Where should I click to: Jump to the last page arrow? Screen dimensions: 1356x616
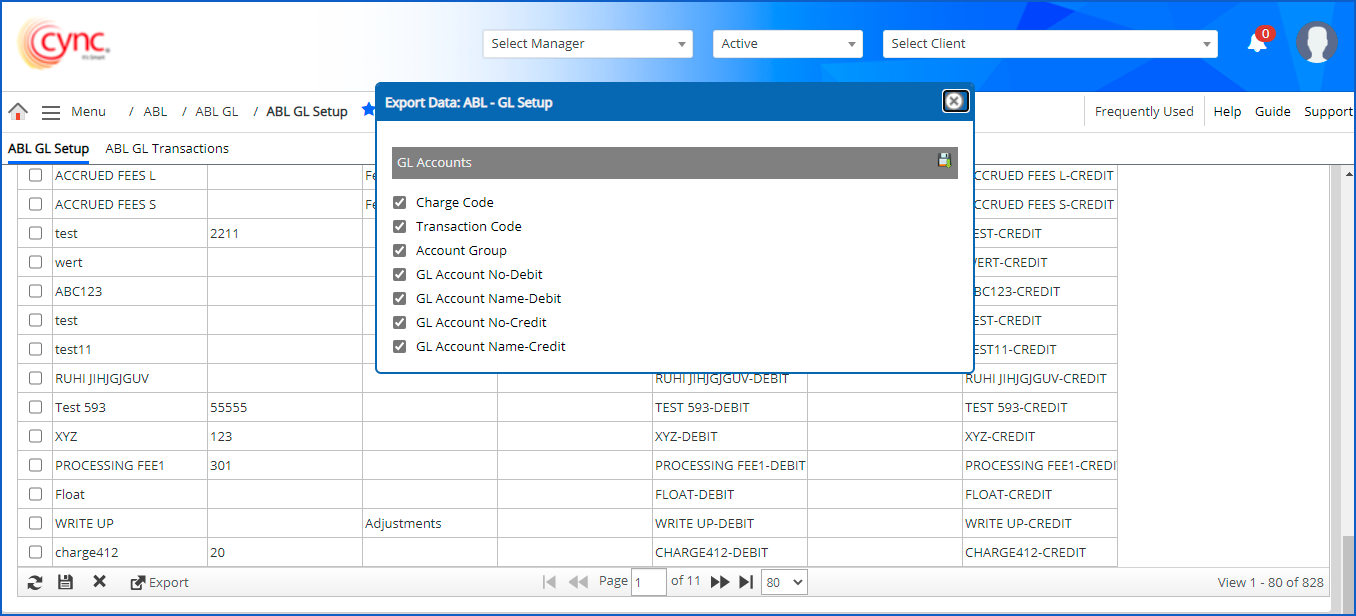[x=746, y=582]
